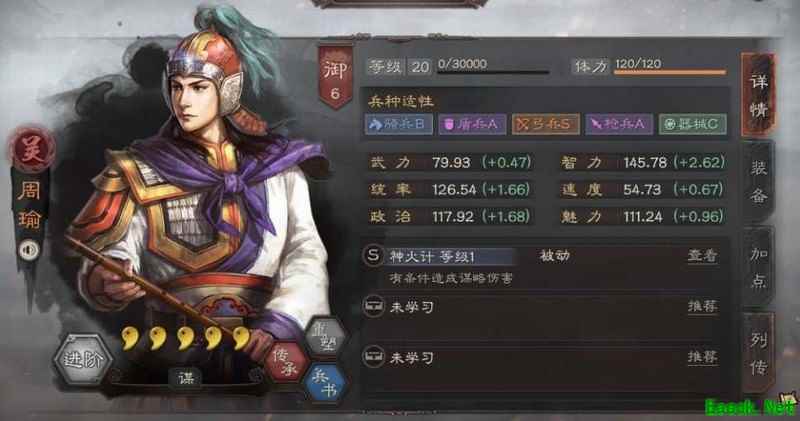Open the 加点 tab
Screen dimensions: 800x421
[759, 267]
